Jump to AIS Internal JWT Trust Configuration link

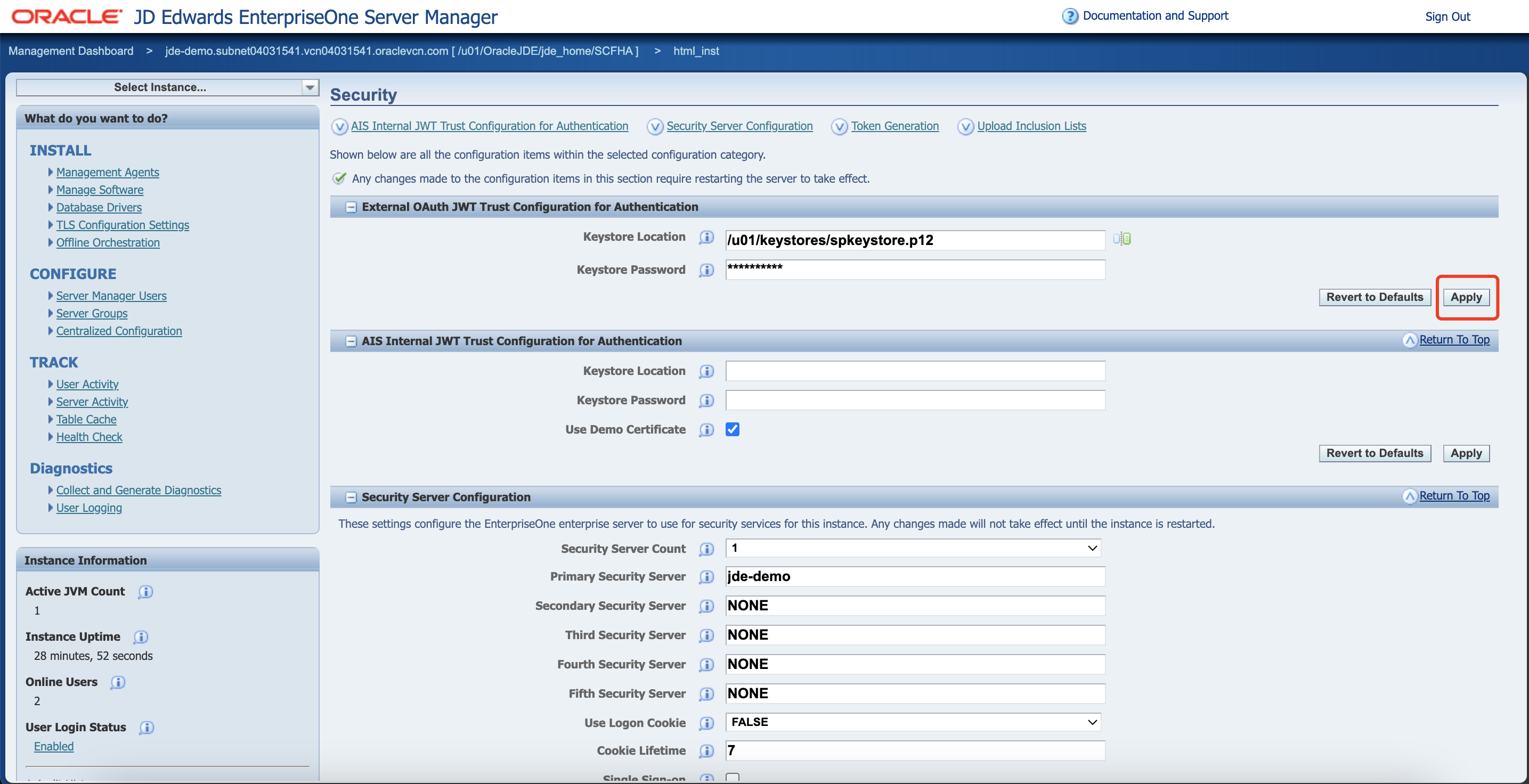pyautogui.click(x=489, y=126)
